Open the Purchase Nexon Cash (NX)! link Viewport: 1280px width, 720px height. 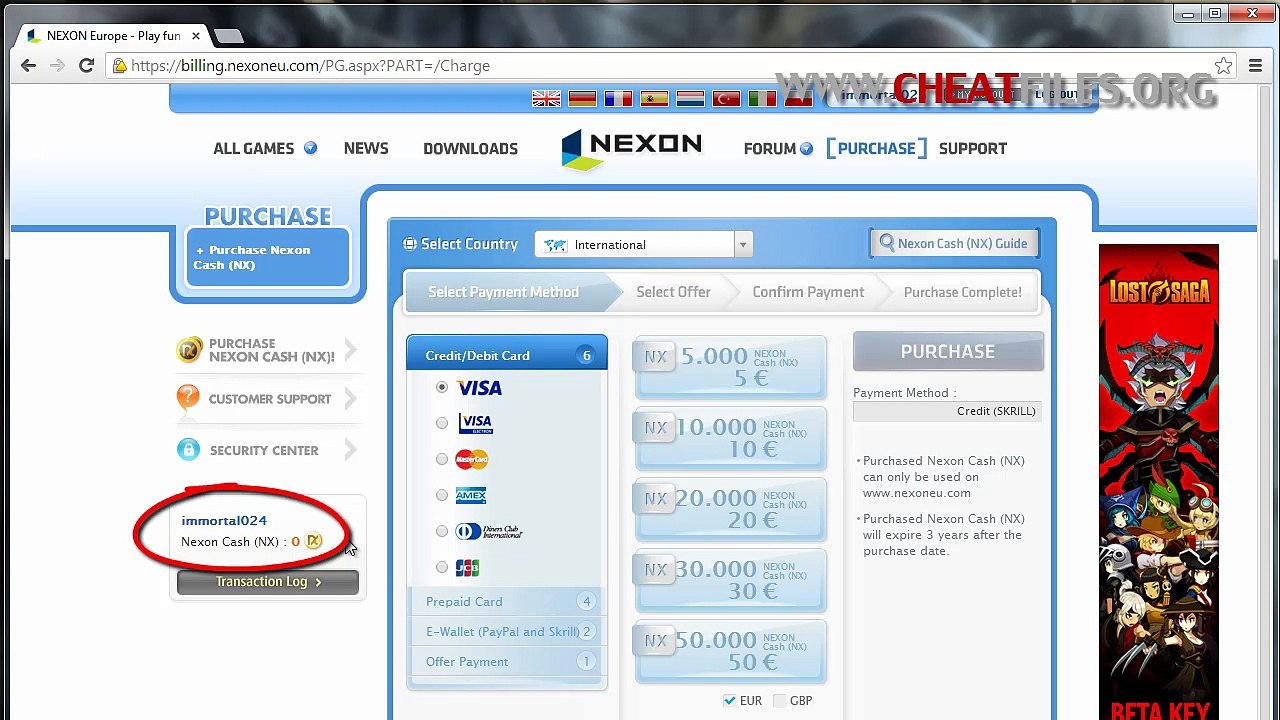(267, 349)
